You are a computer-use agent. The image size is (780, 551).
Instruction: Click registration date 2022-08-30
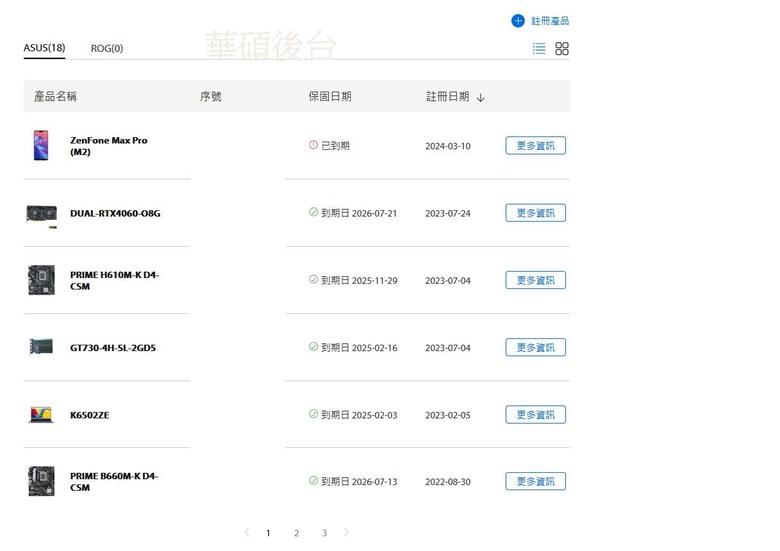pos(448,482)
